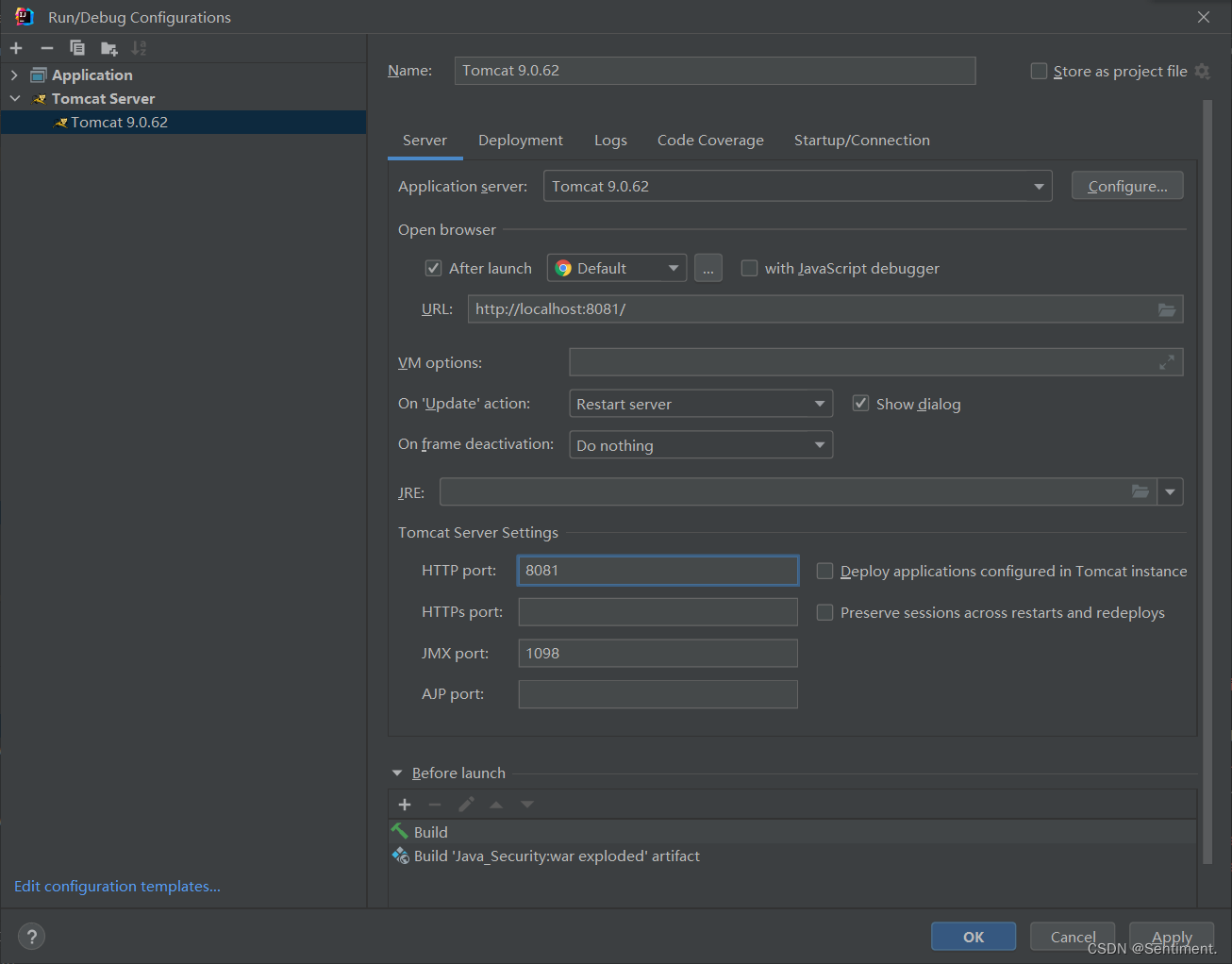Add a new configuration with the plus icon
This screenshot has width=1232, height=964.
[16, 48]
